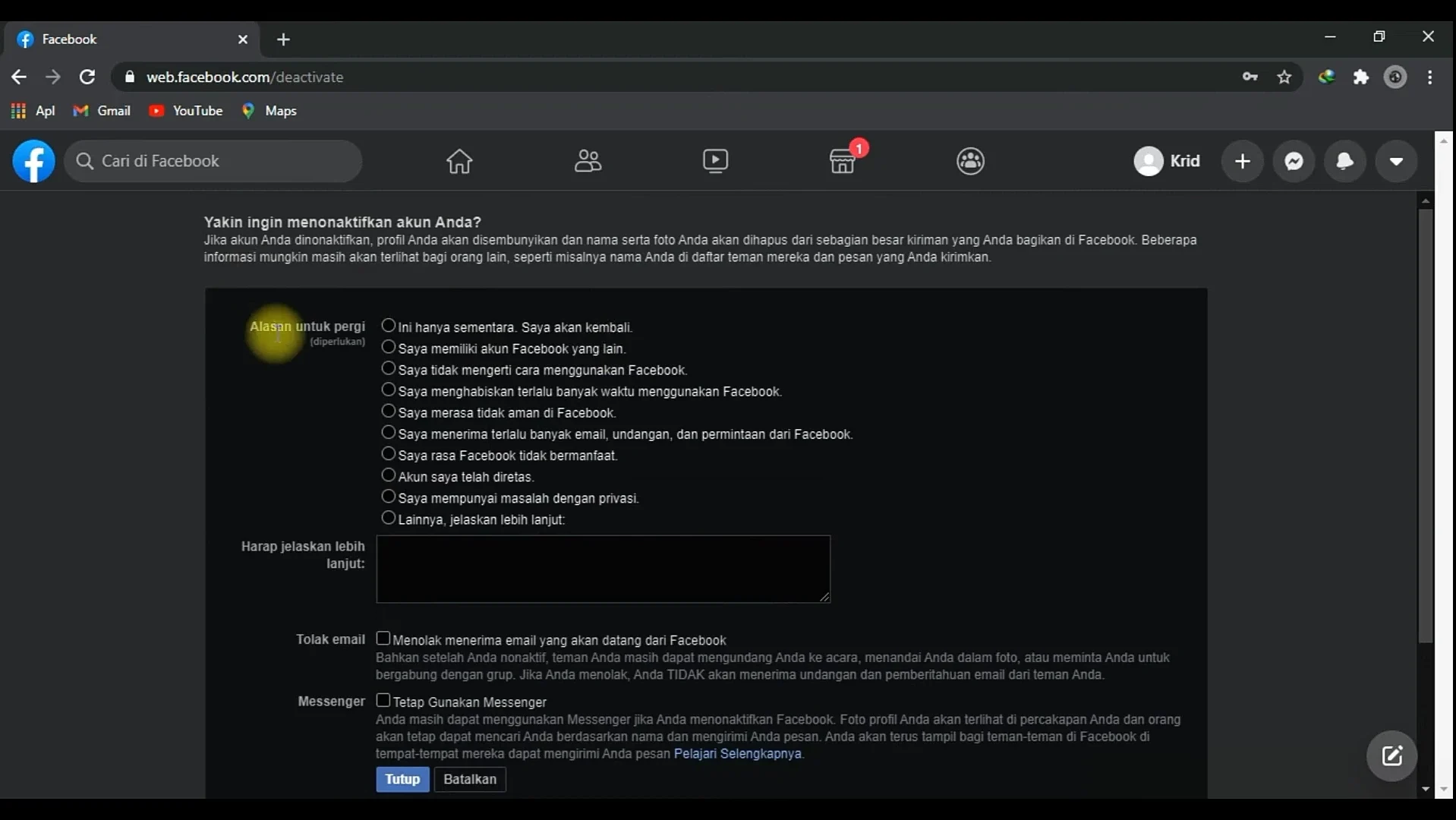
Task: Open the Notifications bell
Action: coord(1344,161)
